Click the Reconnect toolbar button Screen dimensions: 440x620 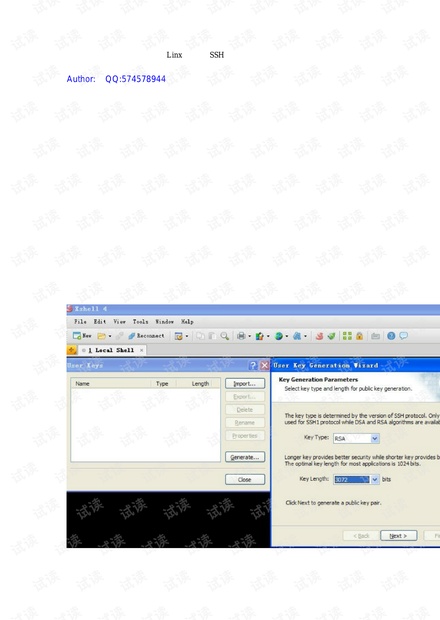(x=146, y=336)
